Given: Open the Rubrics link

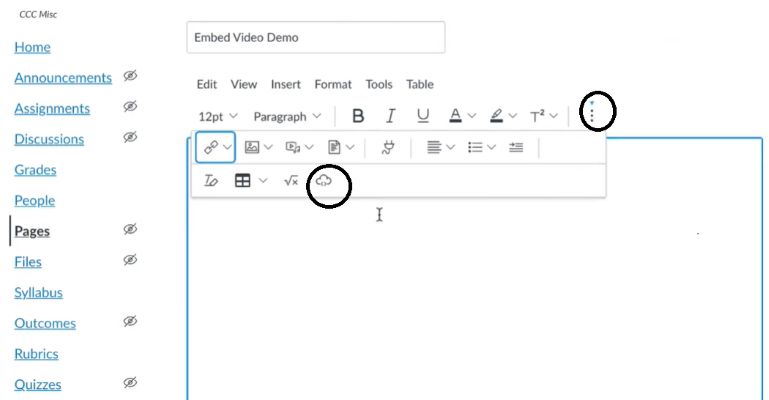Looking at the screenshot, I should click(36, 354).
